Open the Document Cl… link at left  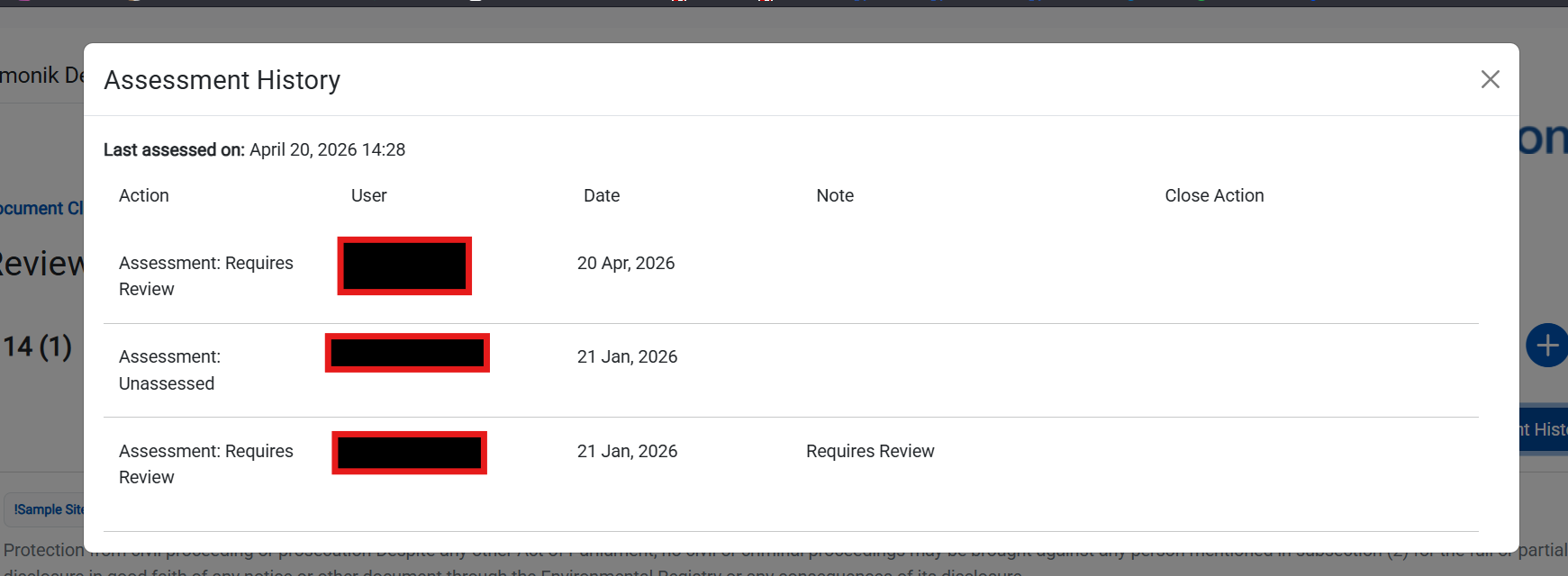[x=41, y=208]
